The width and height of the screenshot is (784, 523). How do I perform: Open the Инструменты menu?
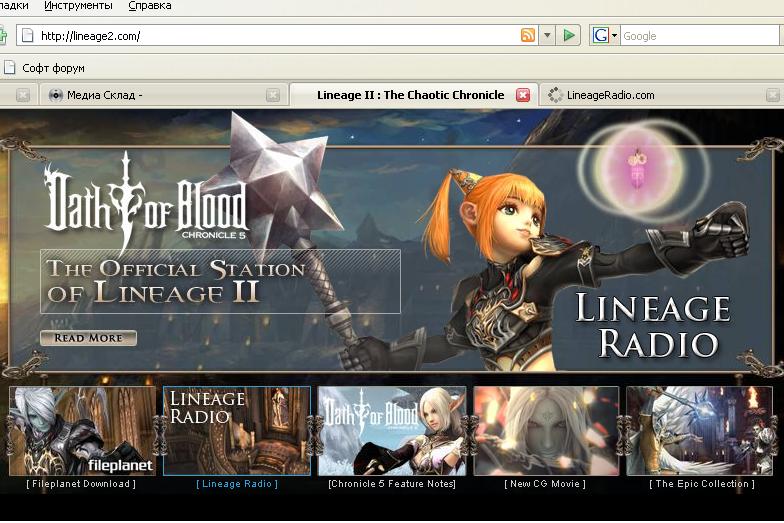78,6
